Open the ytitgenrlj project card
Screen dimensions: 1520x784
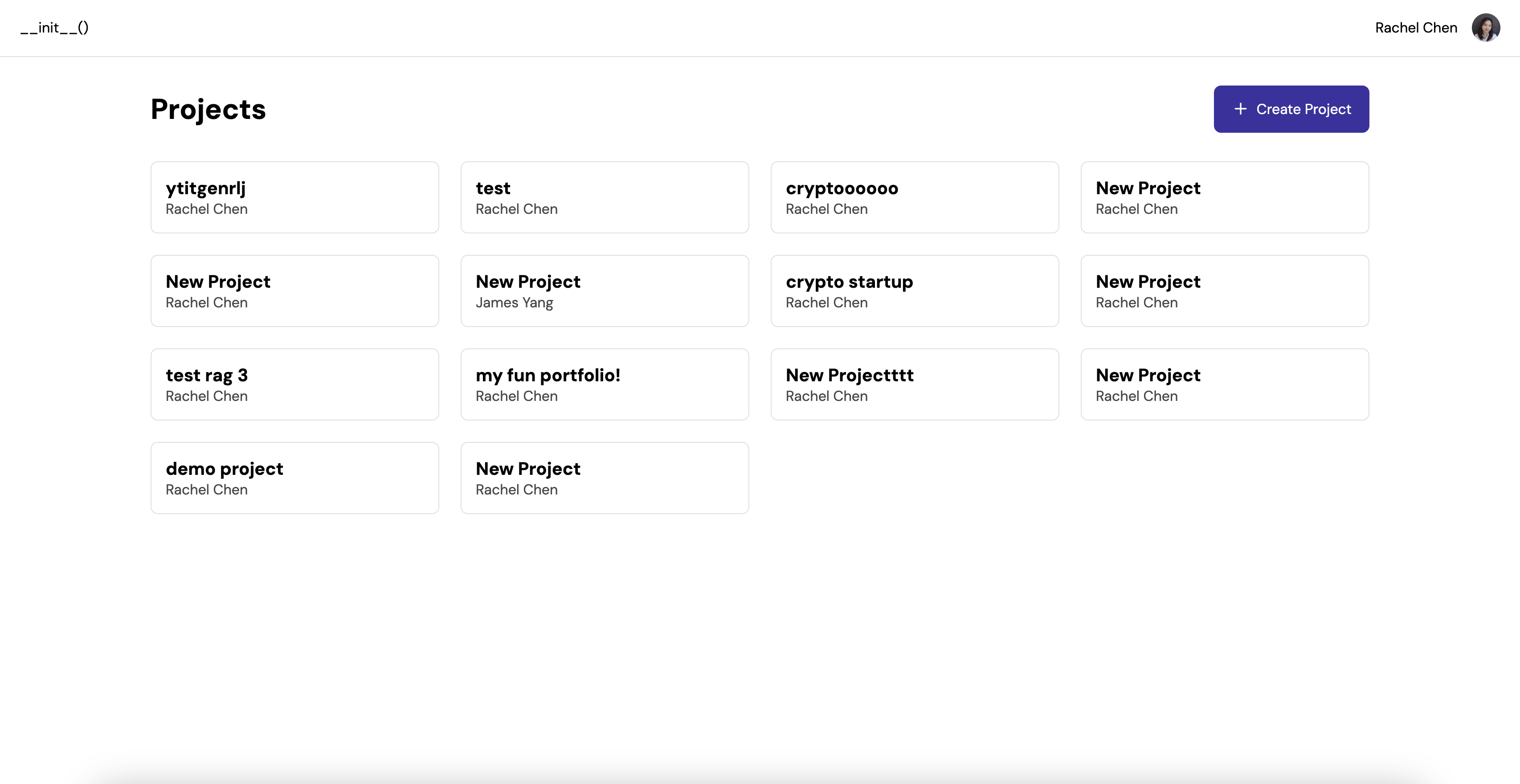[294, 197]
